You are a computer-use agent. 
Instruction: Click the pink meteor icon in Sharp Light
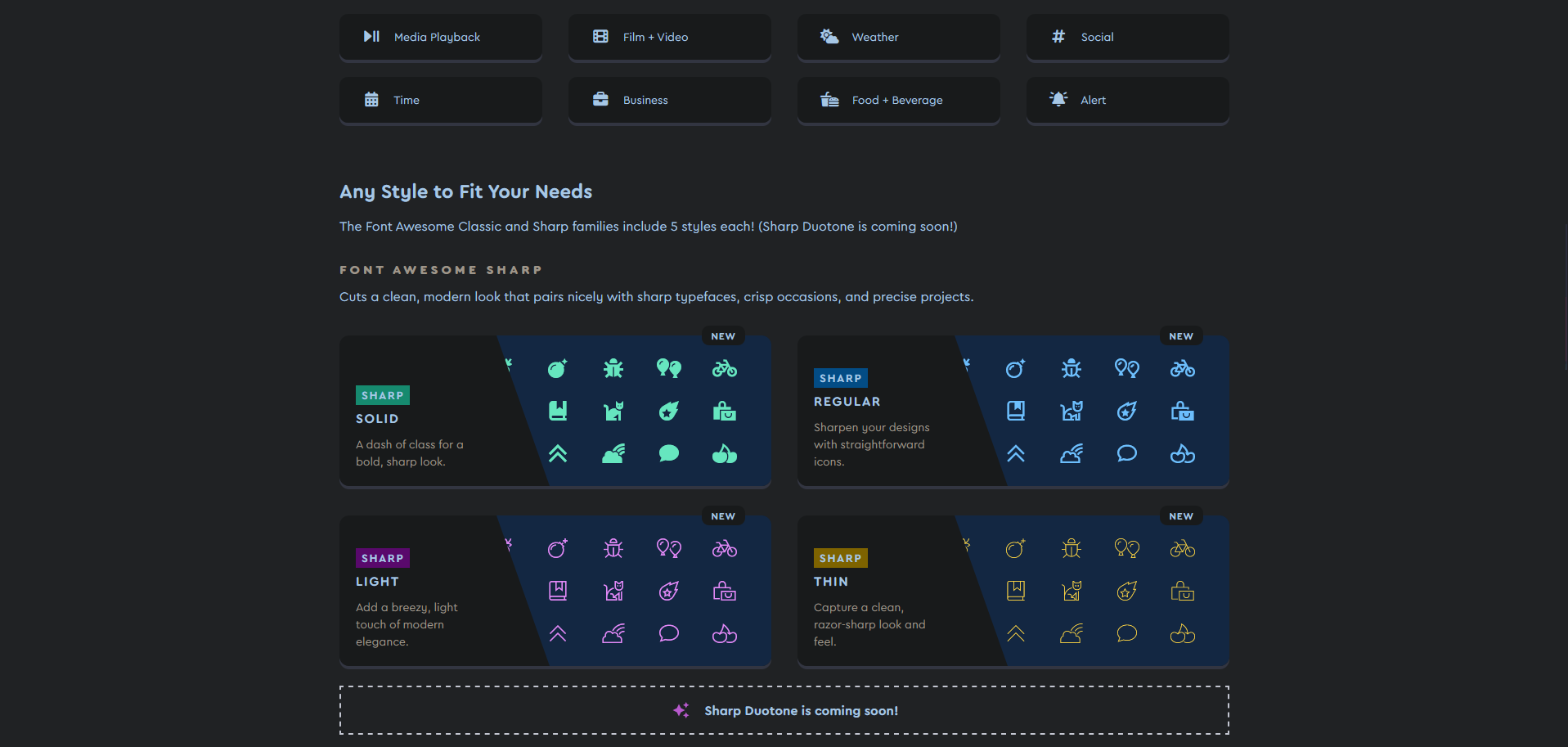point(668,591)
